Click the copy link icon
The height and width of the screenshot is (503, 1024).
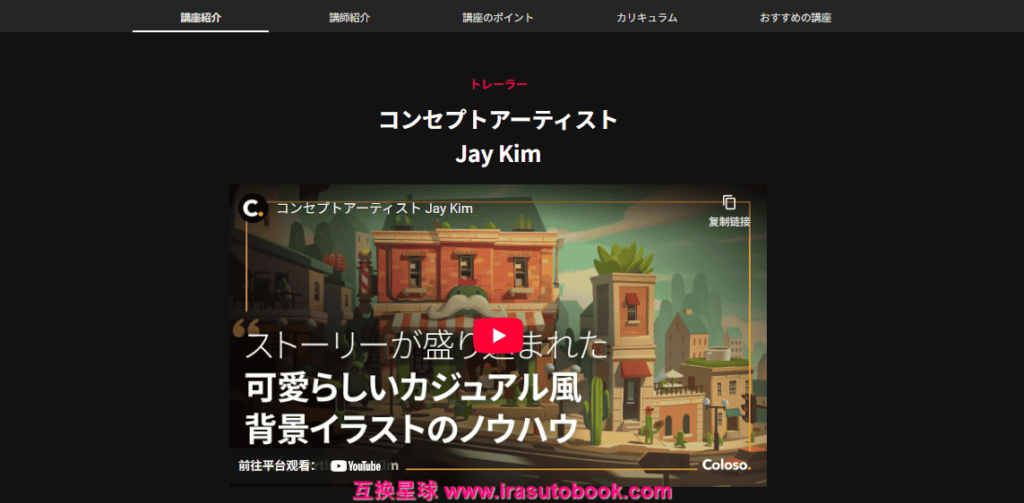pyautogui.click(x=729, y=203)
